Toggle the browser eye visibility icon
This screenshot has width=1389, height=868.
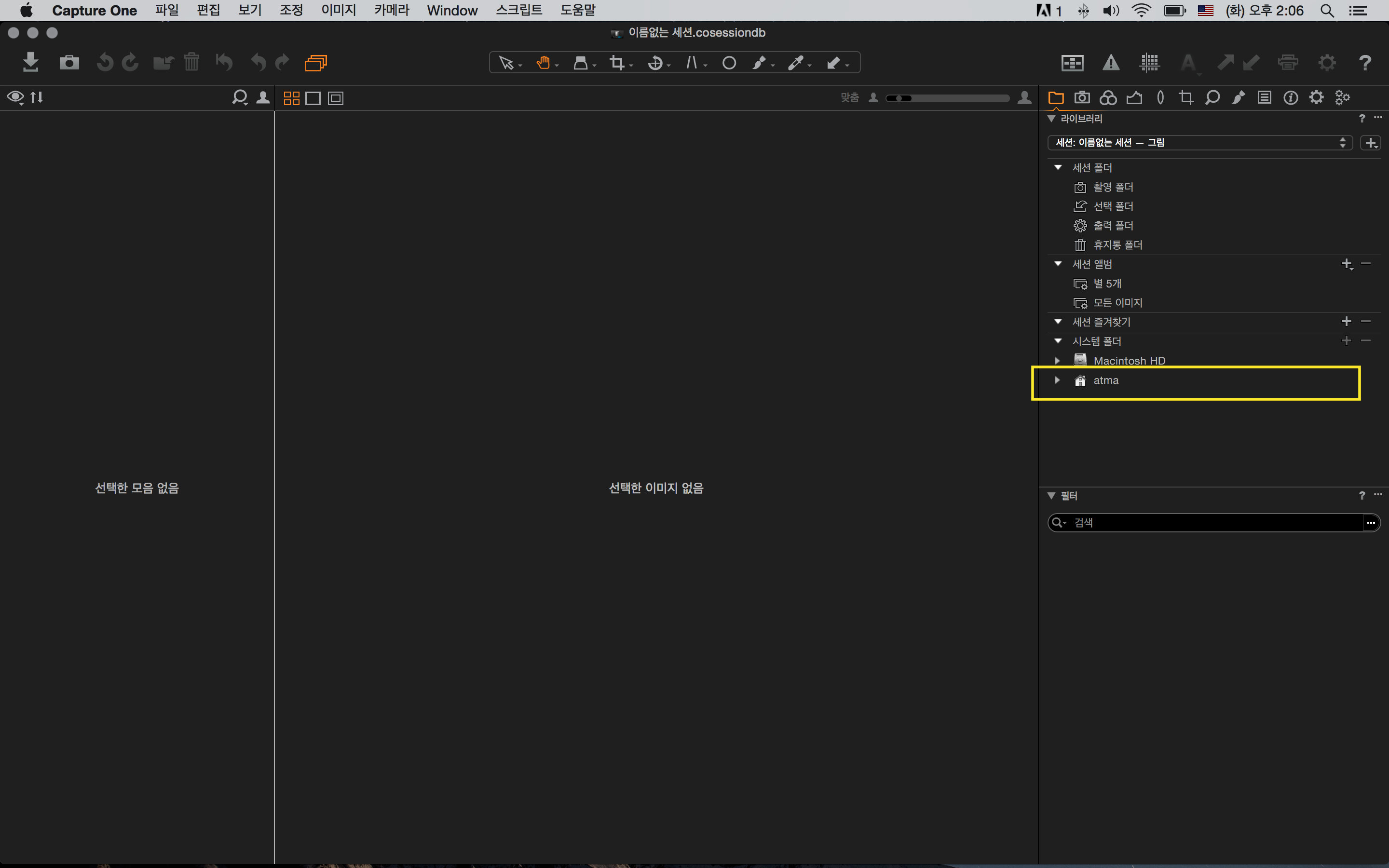[15, 97]
